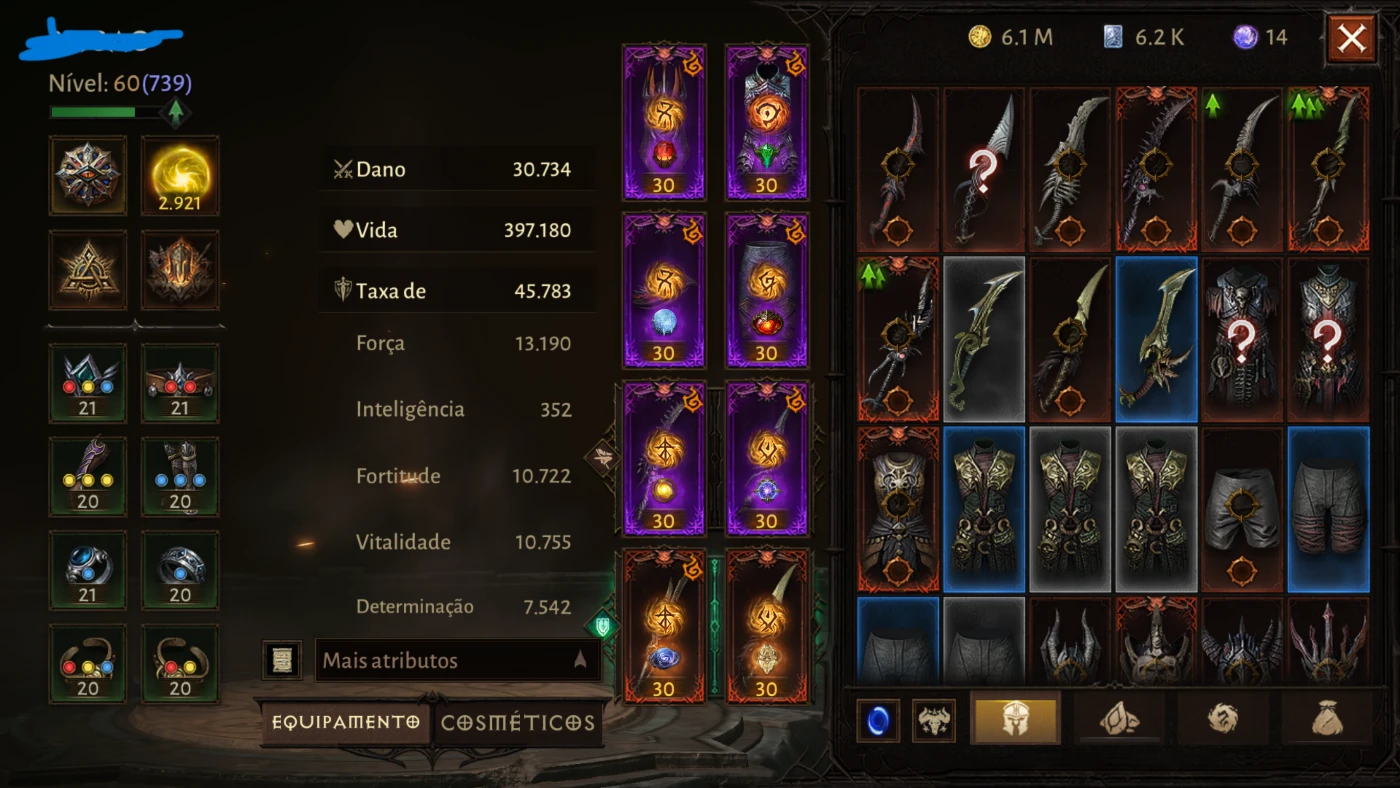Switch to the Equipamento tab

[x=346, y=722]
